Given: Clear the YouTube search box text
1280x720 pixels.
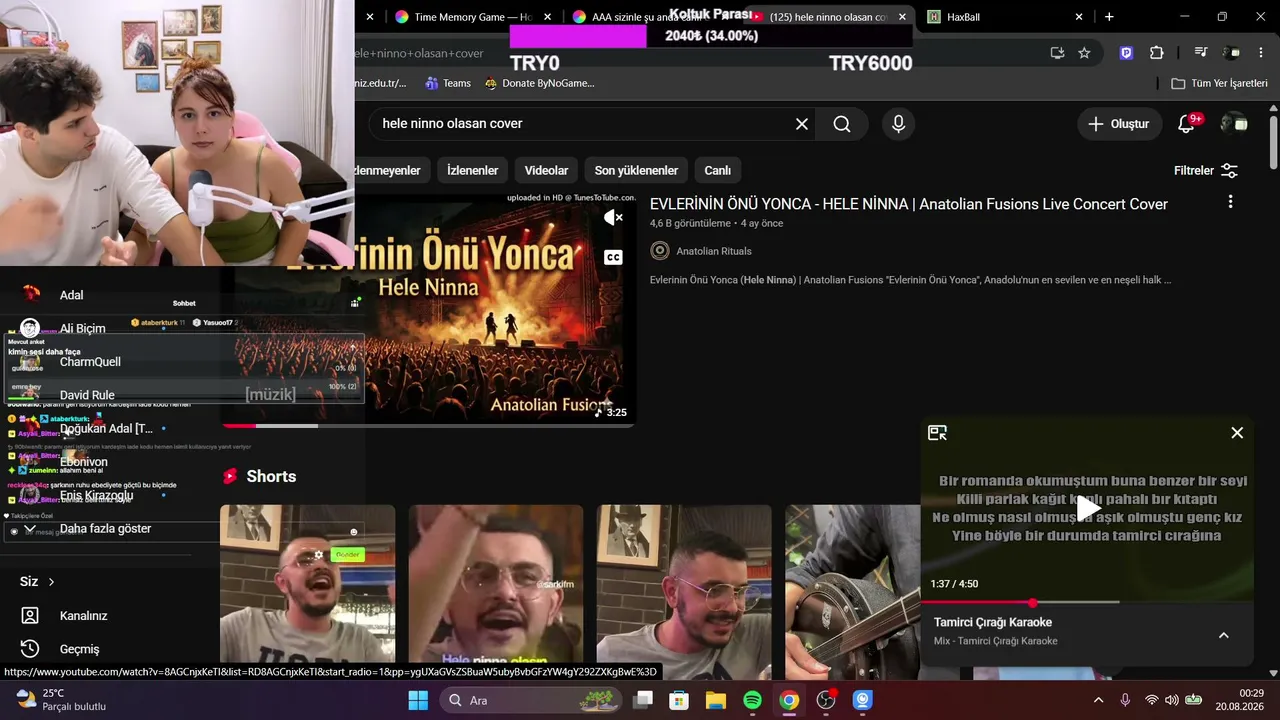Looking at the screenshot, I should coord(801,124).
